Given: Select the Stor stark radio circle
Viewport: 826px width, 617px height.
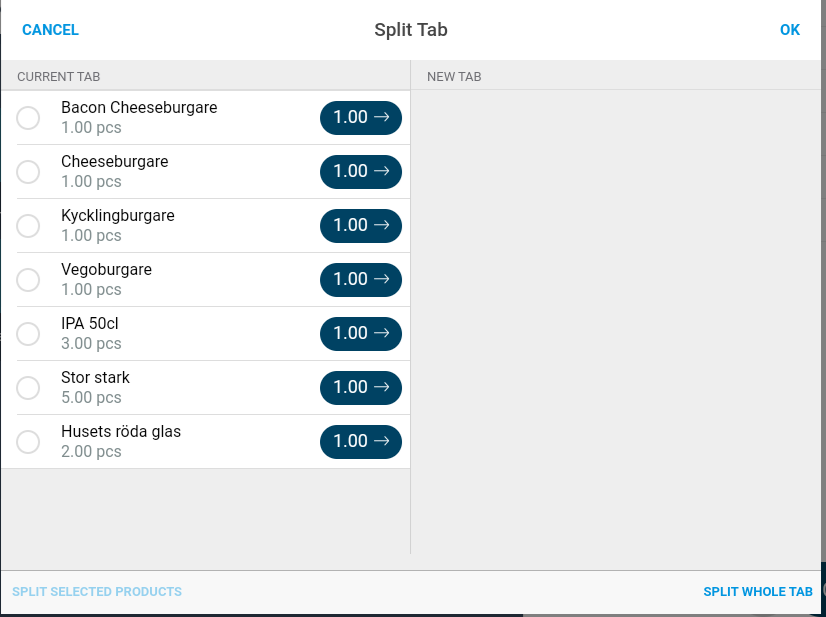Looking at the screenshot, I should (x=28, y=388).
